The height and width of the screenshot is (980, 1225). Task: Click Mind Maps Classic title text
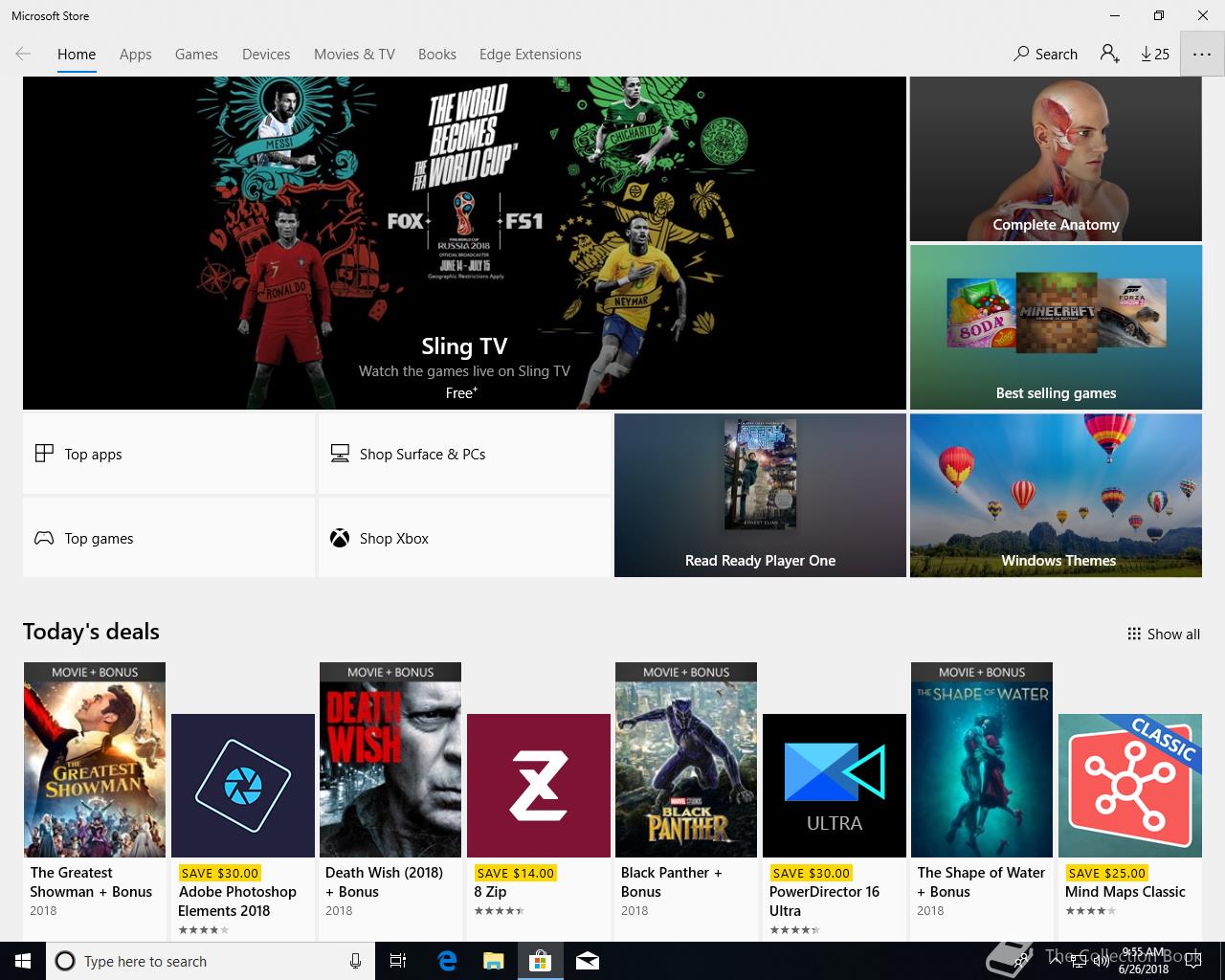pyautogui.click(x=1125, y=892)
